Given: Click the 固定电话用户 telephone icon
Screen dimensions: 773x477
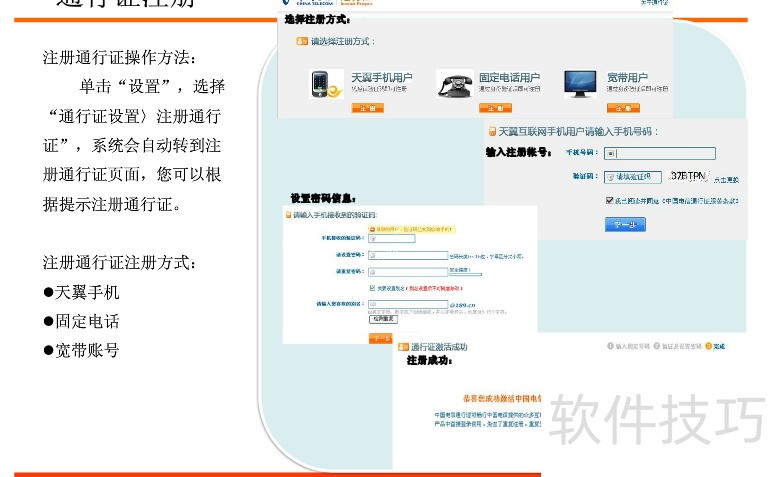Looking at the screenshot, I should point(454,85).
